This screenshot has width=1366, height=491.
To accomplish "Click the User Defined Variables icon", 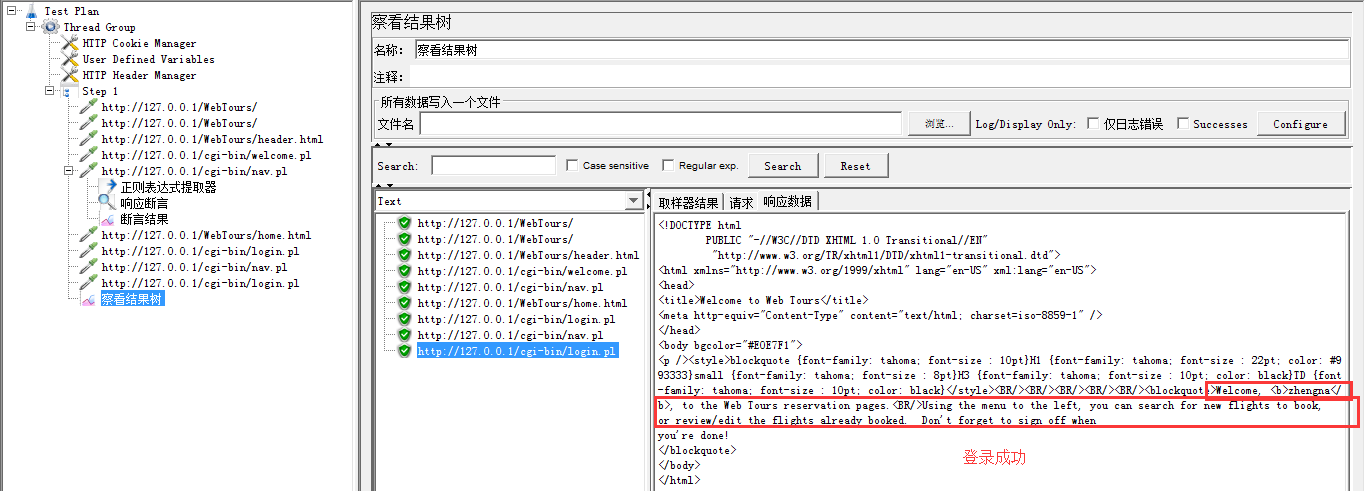I will click(x=69, y=59).
